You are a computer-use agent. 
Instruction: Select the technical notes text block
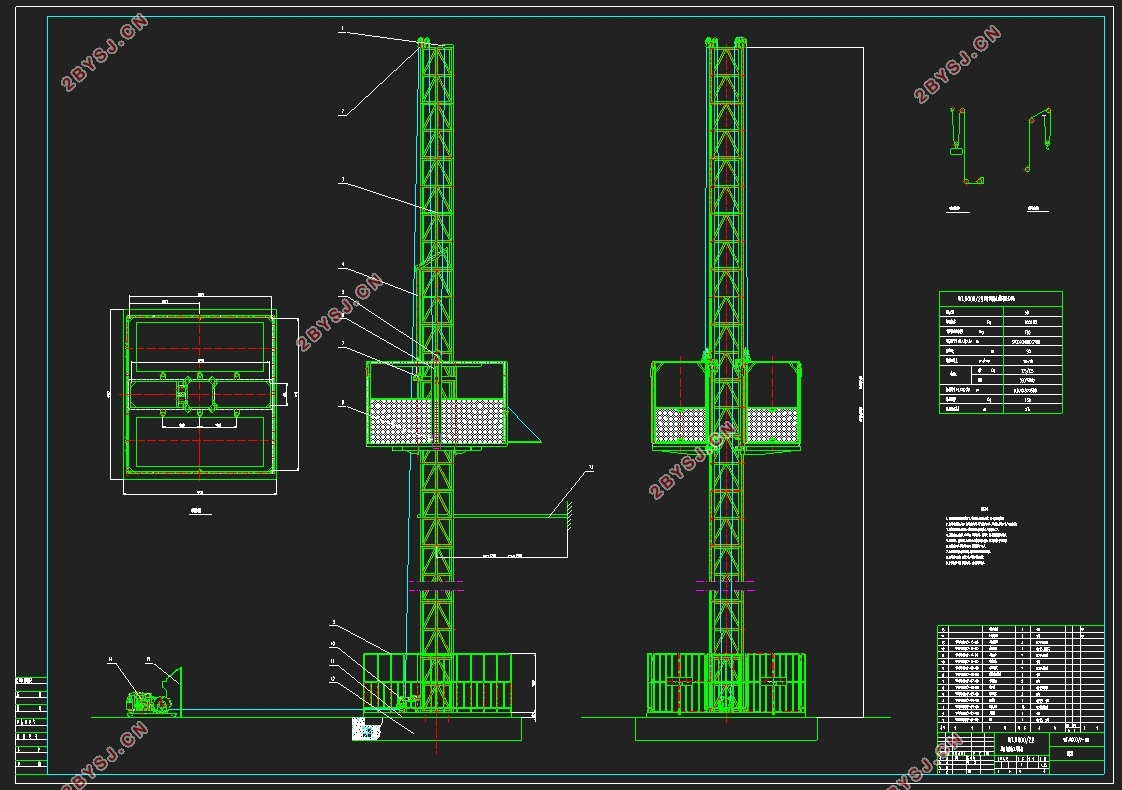pos(981,537)
